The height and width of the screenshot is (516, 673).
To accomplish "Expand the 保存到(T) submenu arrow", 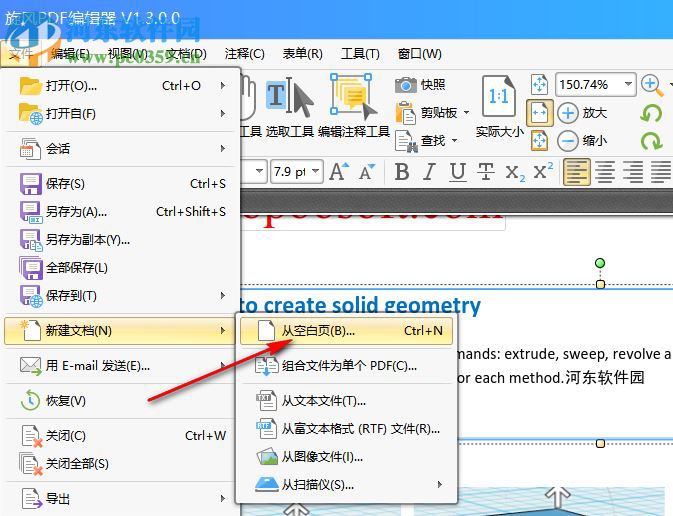I will (223, 295).
